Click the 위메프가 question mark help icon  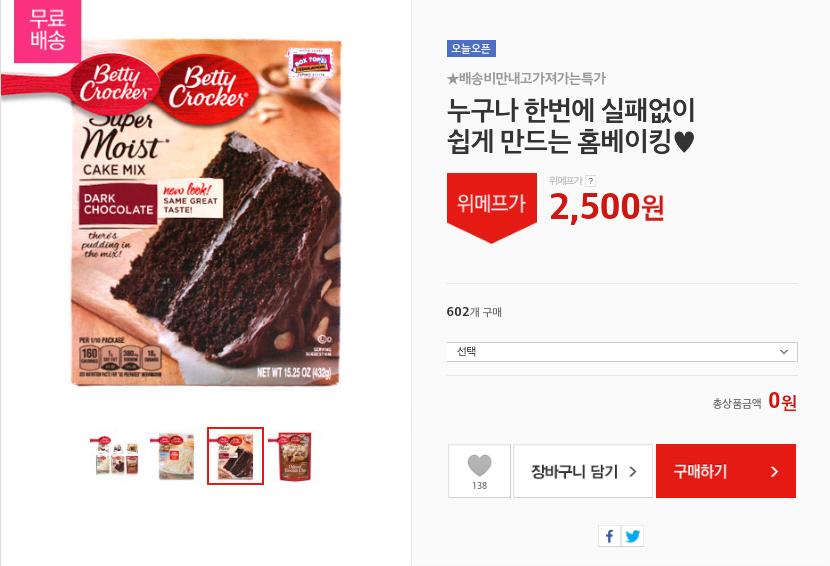[x=591, y=181]
